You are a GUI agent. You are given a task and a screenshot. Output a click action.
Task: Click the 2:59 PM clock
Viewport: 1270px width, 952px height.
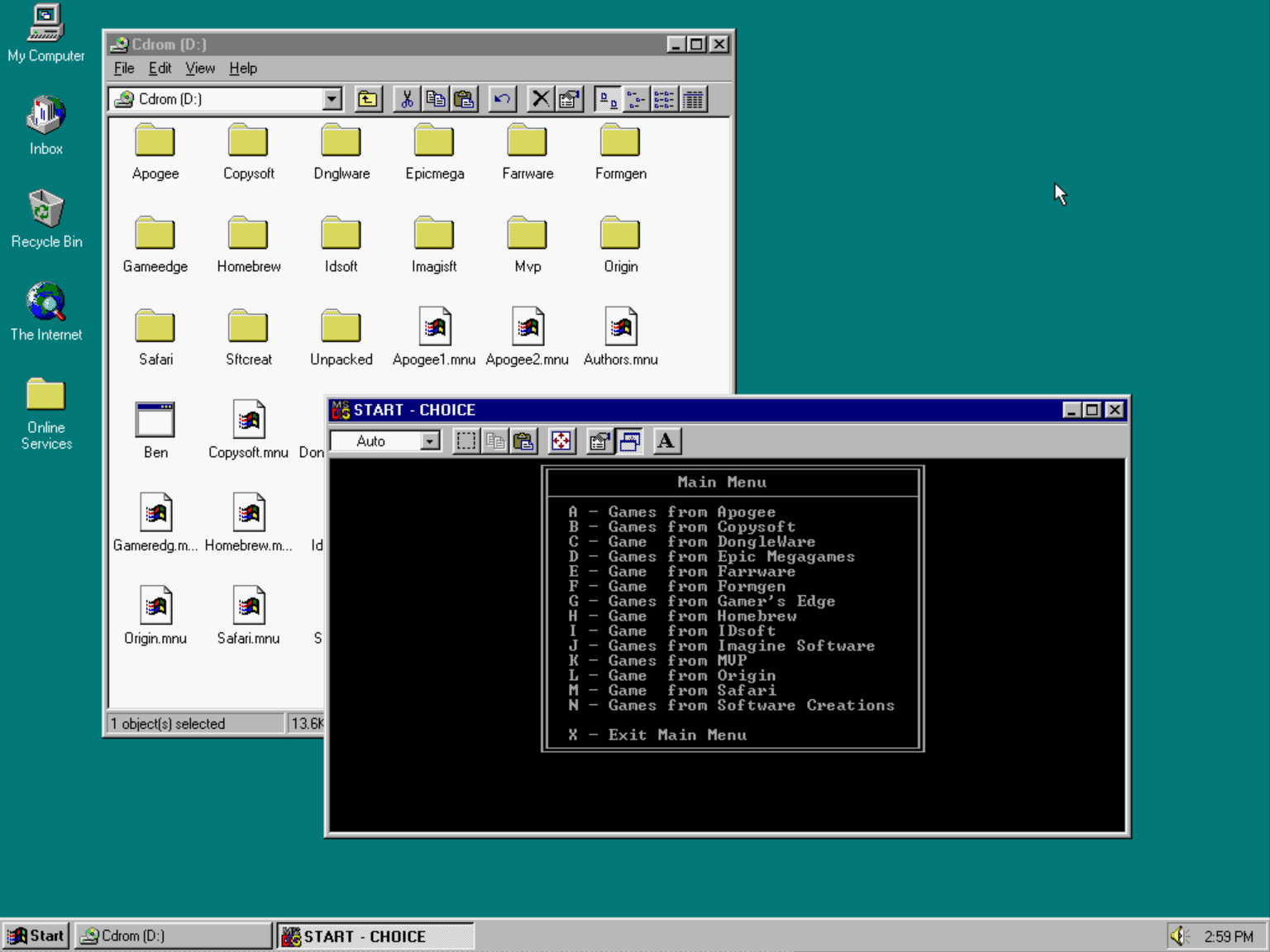[1229, 936]
